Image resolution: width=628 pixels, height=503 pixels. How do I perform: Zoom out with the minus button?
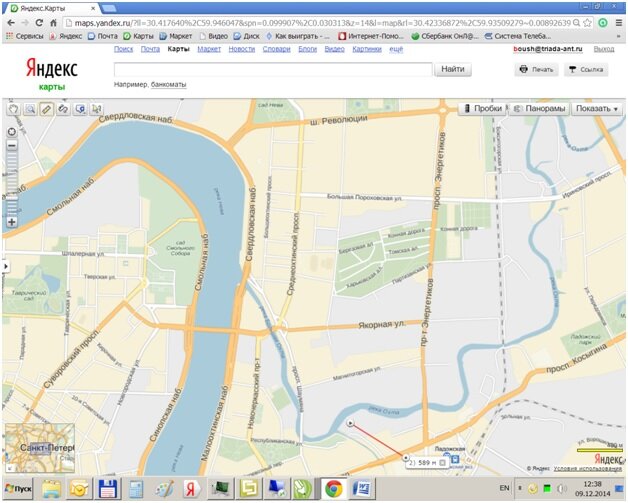[x=12, y=145]
